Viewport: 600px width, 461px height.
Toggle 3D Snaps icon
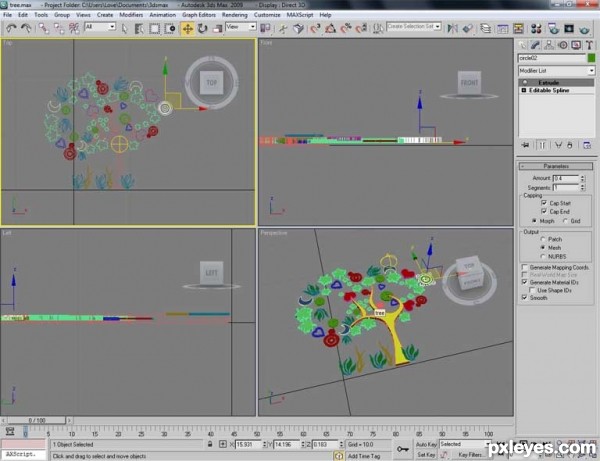(x=315, y=28)
